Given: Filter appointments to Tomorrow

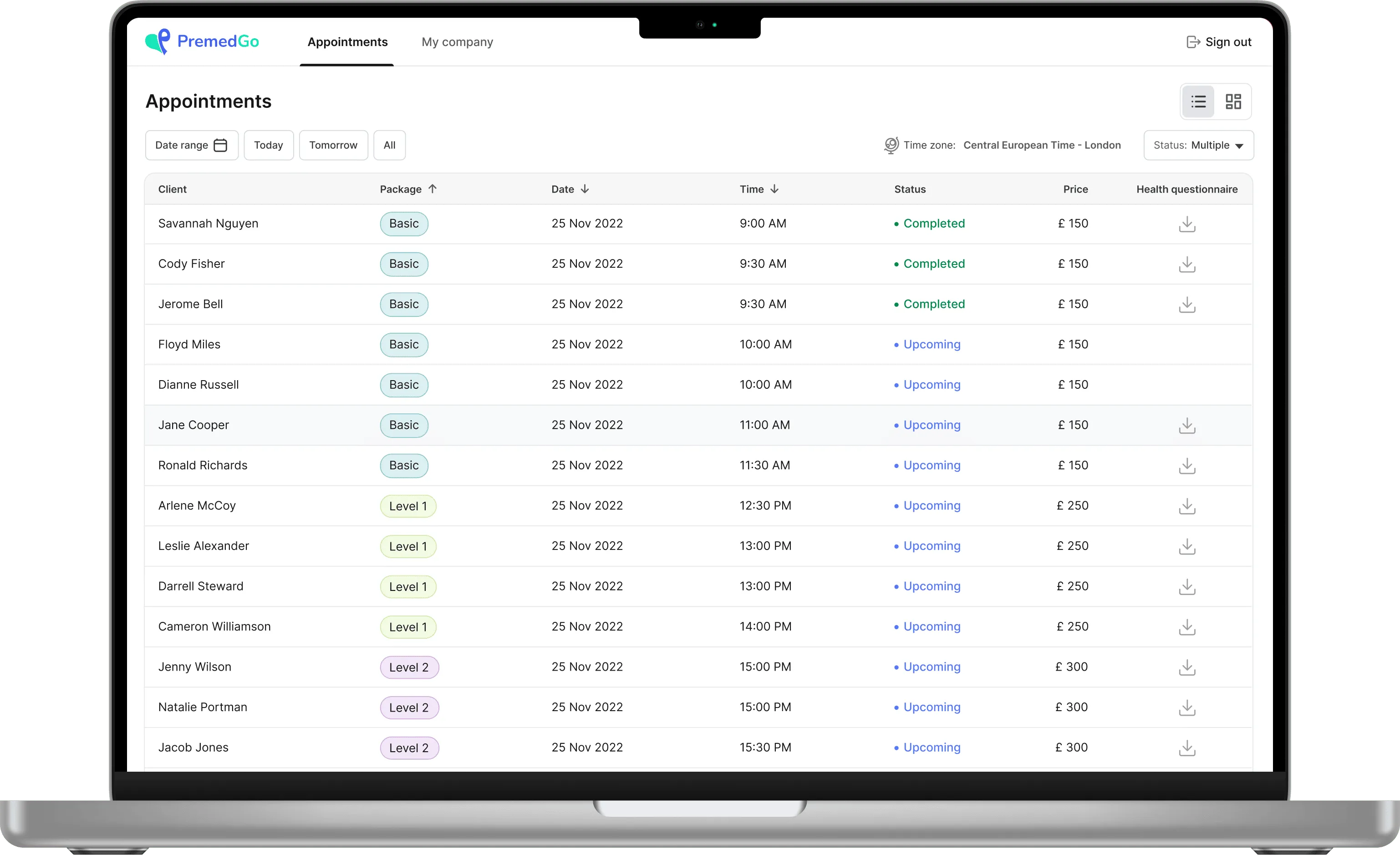Looking at the screenshot, I should click(333, 145).
